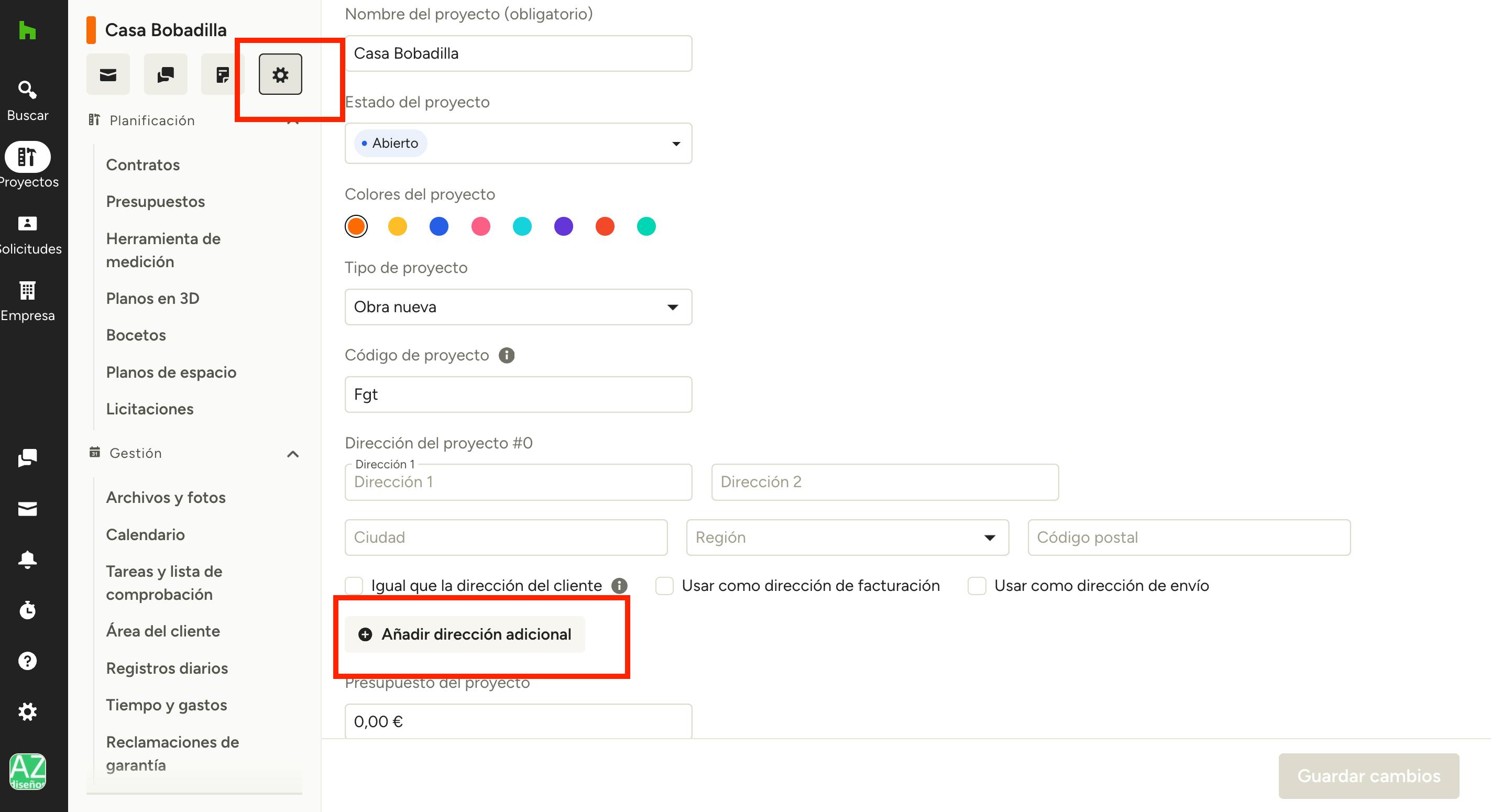Viewport: 1491px width, 812px height.
Task: Click the Código postal input field
Action: [x=1189, y=537]
